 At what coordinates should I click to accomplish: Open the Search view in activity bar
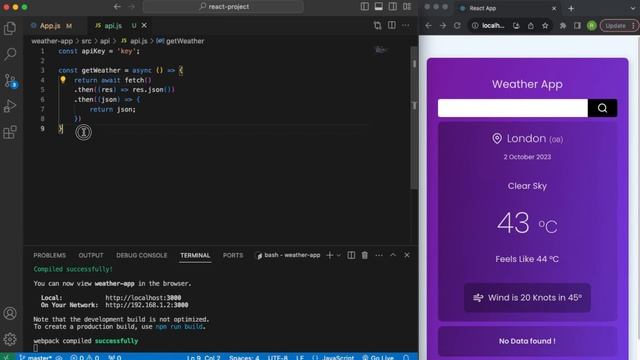[10, 54]
